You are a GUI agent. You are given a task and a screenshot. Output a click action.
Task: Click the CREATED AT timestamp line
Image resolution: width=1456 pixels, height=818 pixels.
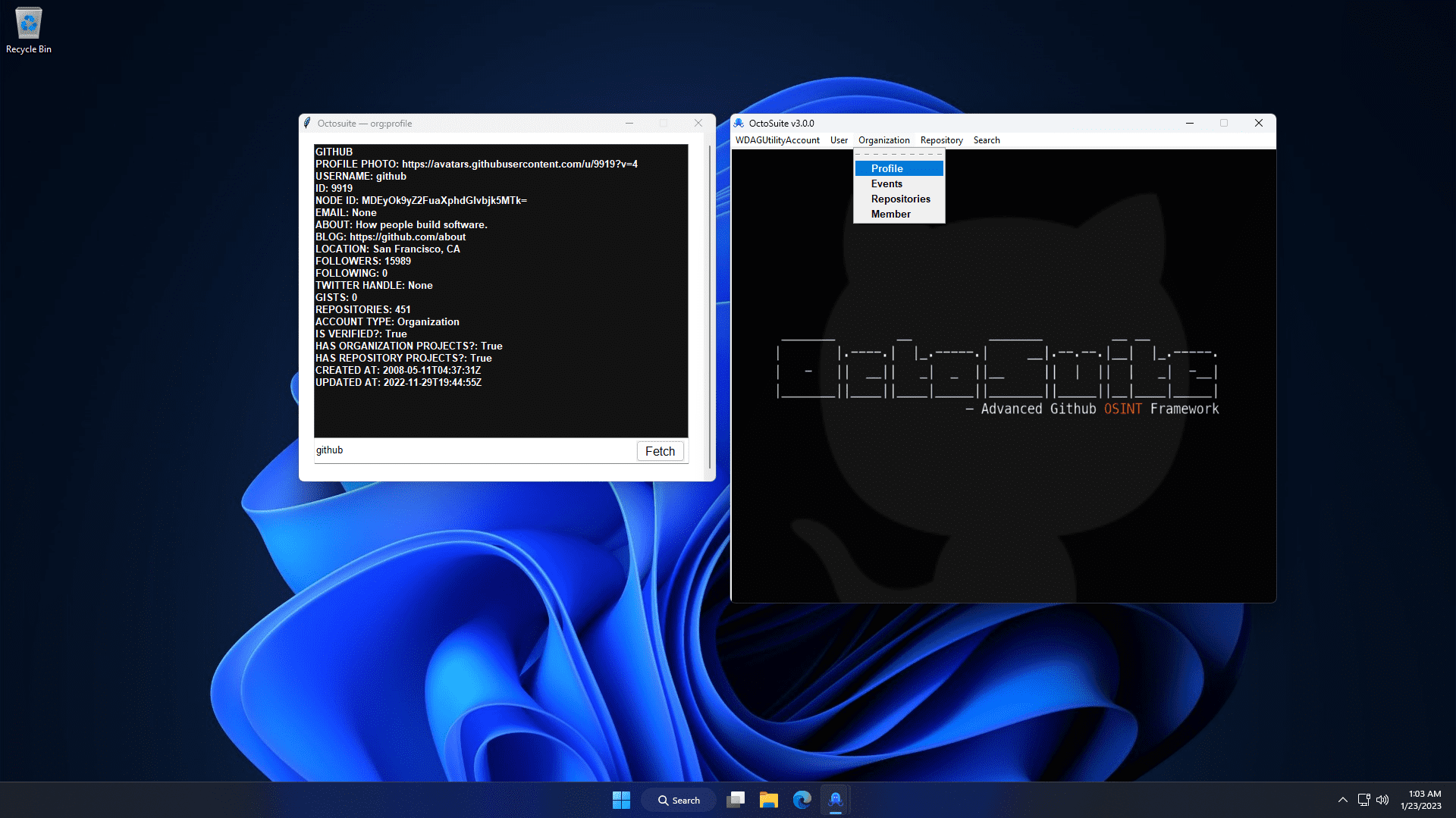tap(398, 370)
